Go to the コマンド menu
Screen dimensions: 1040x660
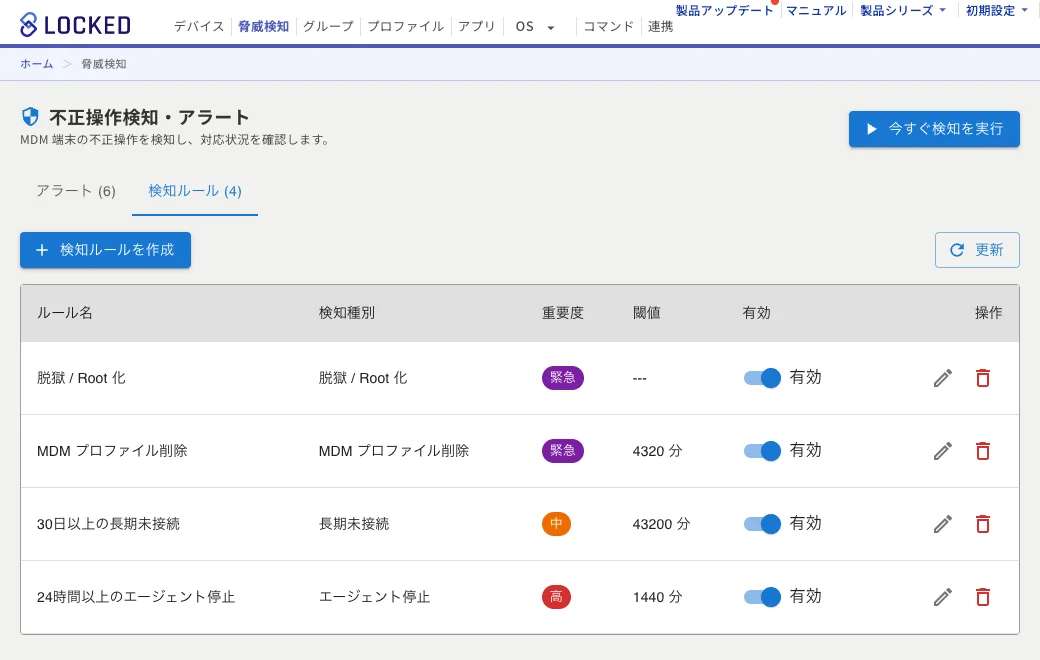click(609, 27)
